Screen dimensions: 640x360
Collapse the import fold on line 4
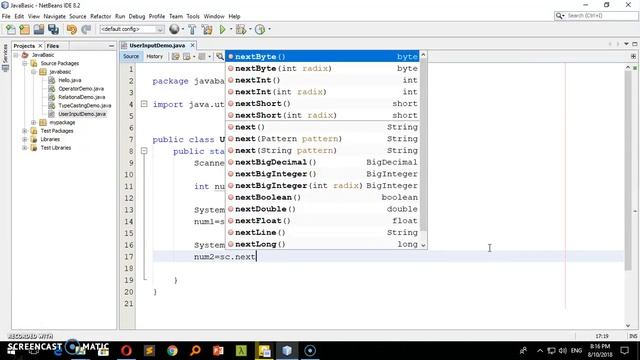144,104
